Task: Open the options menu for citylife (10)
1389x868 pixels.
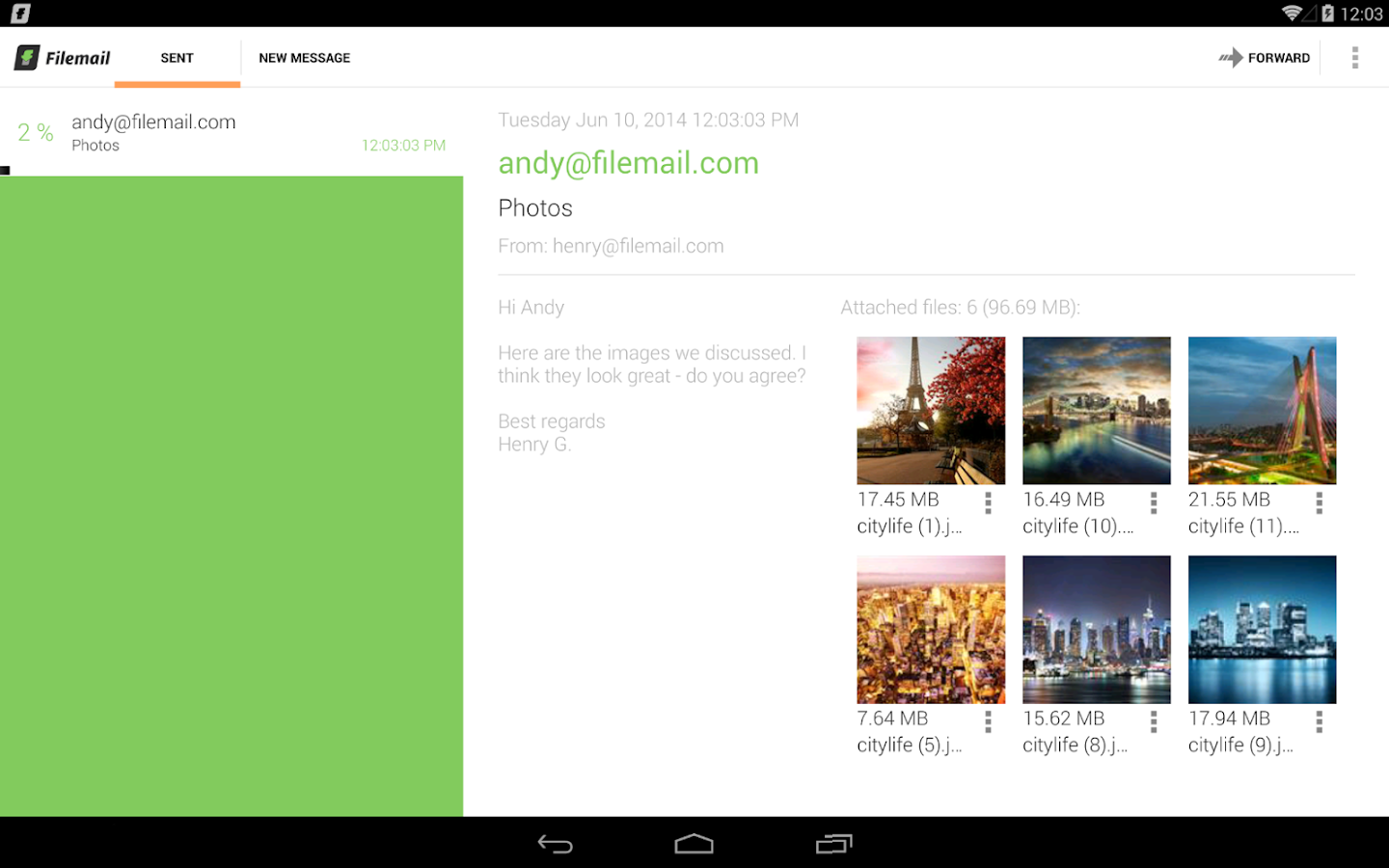Action: click(x=1155, y=502)
